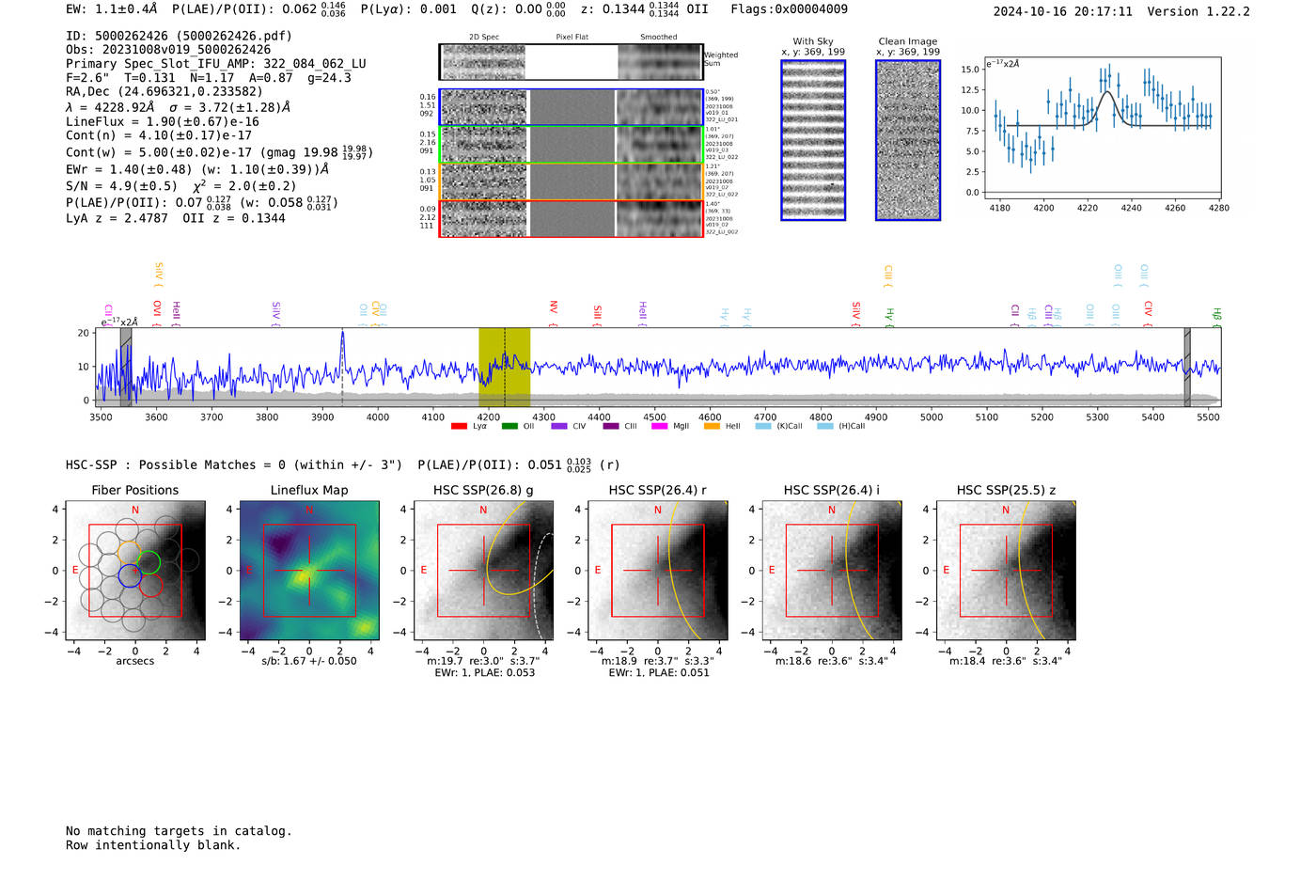1316x896 pixels.
Task: Click the green-bordered 2D fiber cutout row
Action: [x=571, y=145]
